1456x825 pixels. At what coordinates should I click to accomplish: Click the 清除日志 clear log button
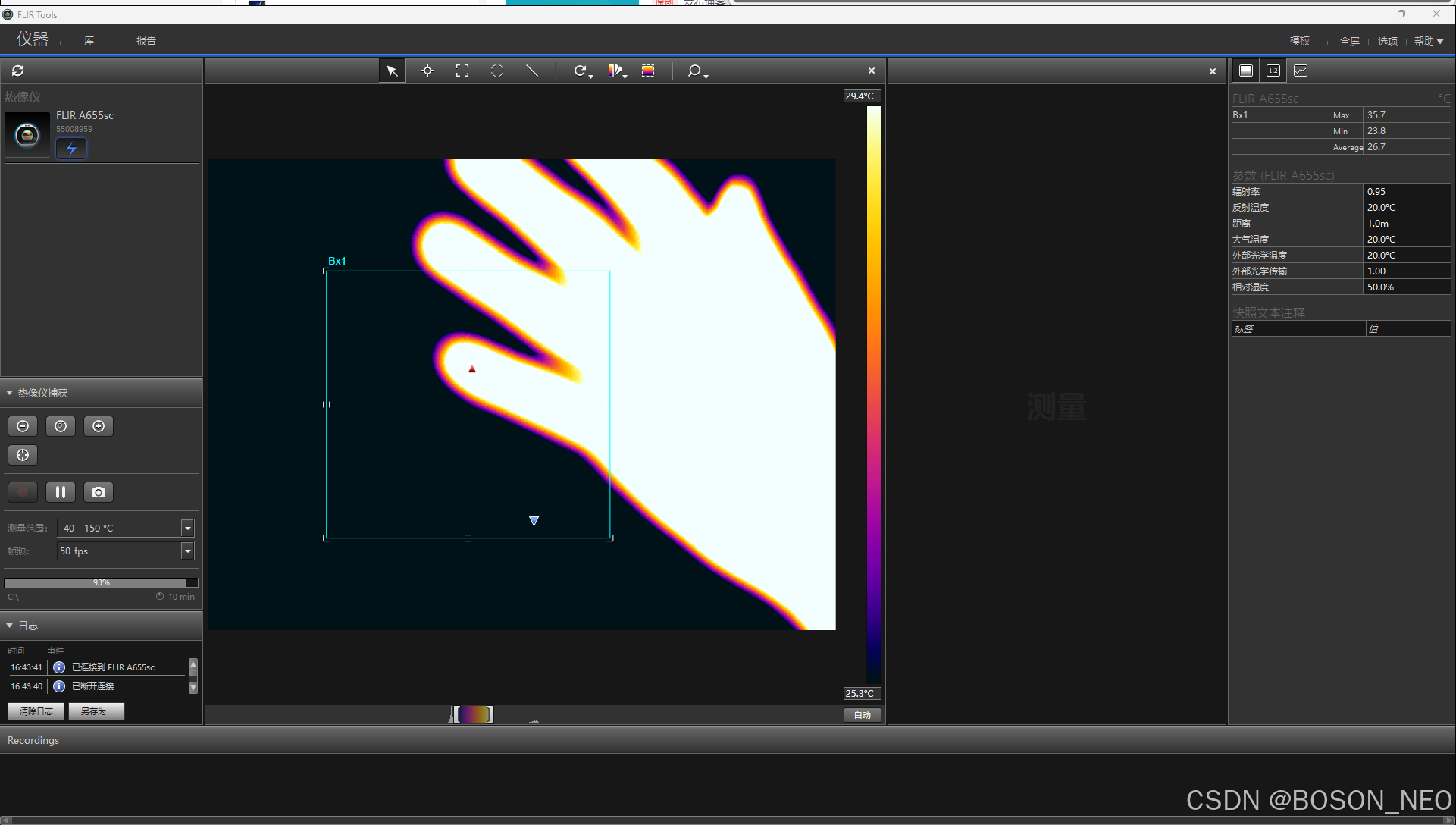point(36,711)
